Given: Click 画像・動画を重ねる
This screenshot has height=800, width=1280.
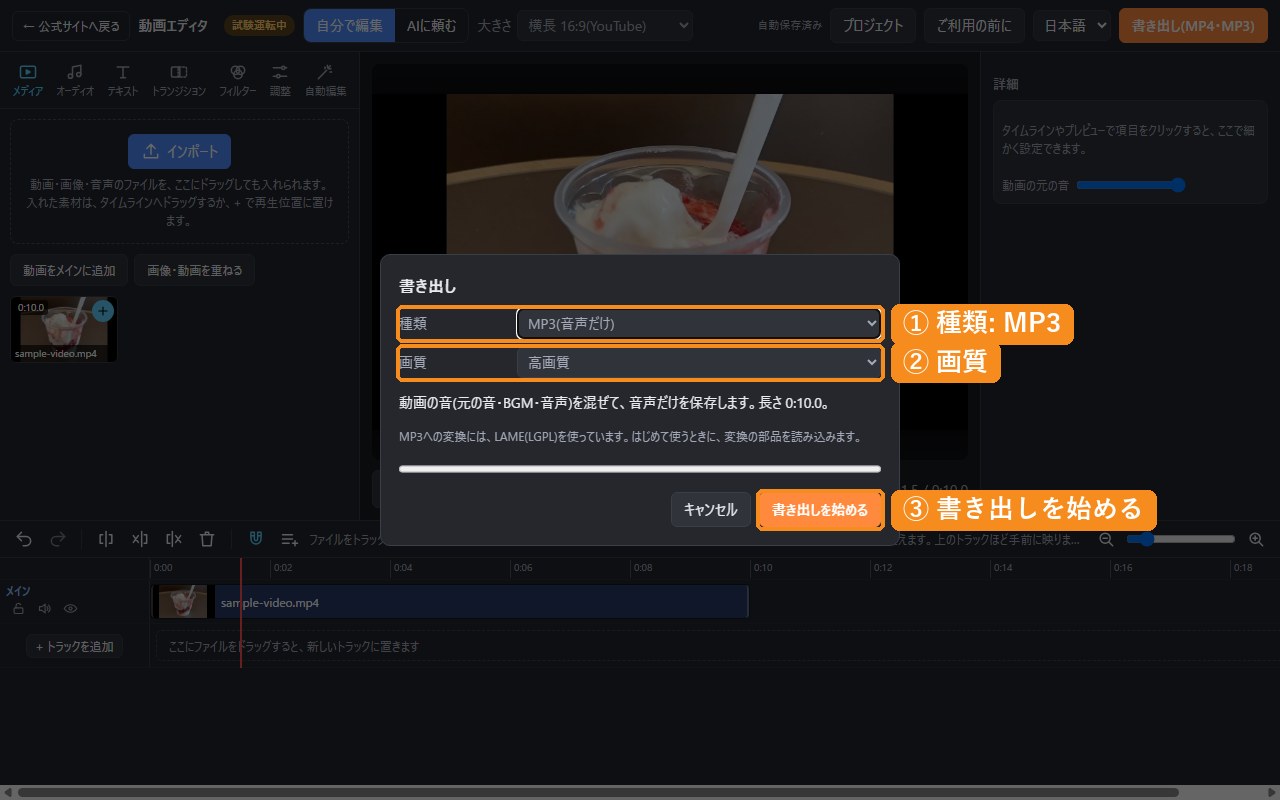Looking at the screenshot, I should 194,270.
